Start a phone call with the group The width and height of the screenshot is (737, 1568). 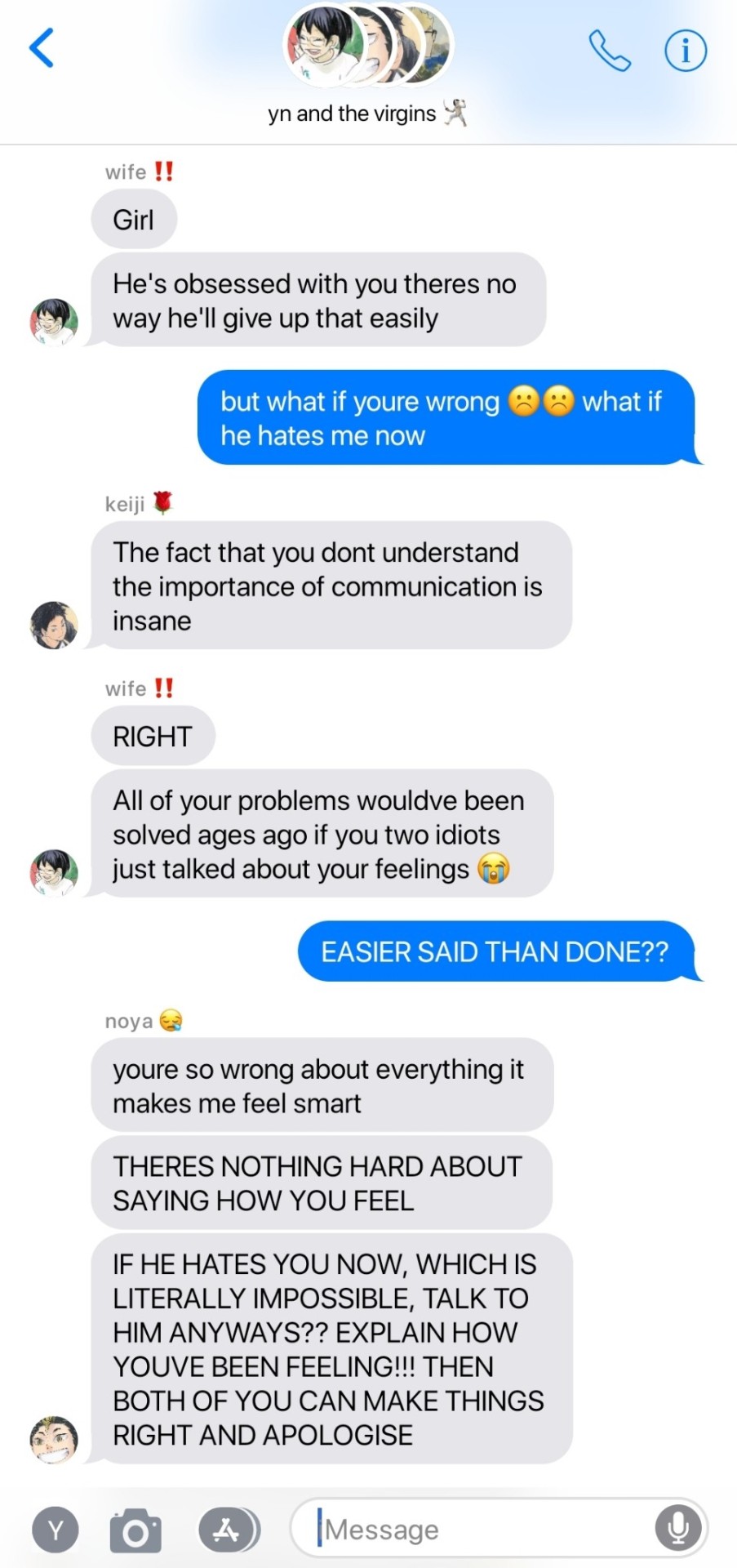(610, 51)
